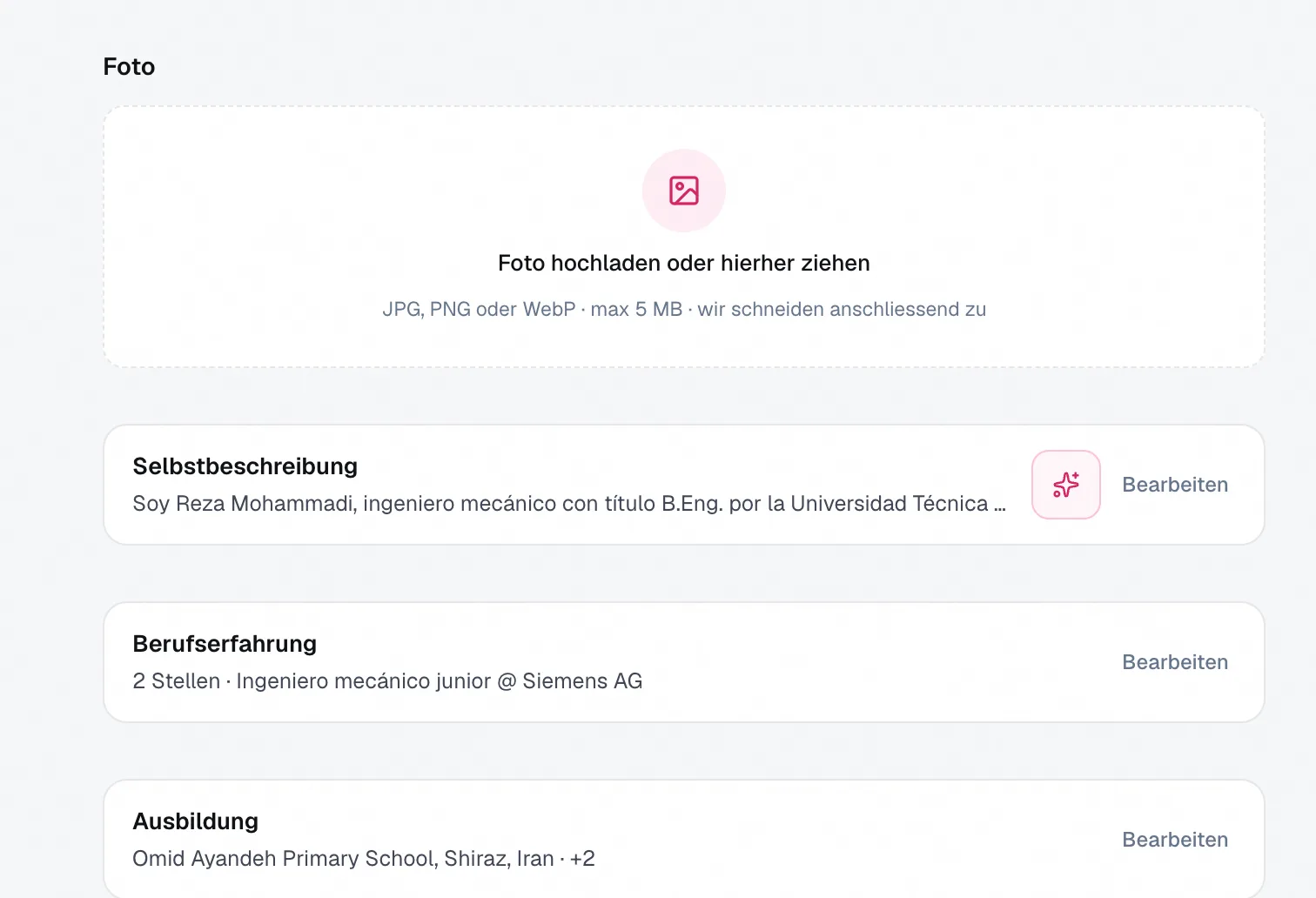This screenshot has width=1316, height=898.
Task: Click the AI sparkle icon beside Selbstbeschreibung
Action: point(1066,485)
